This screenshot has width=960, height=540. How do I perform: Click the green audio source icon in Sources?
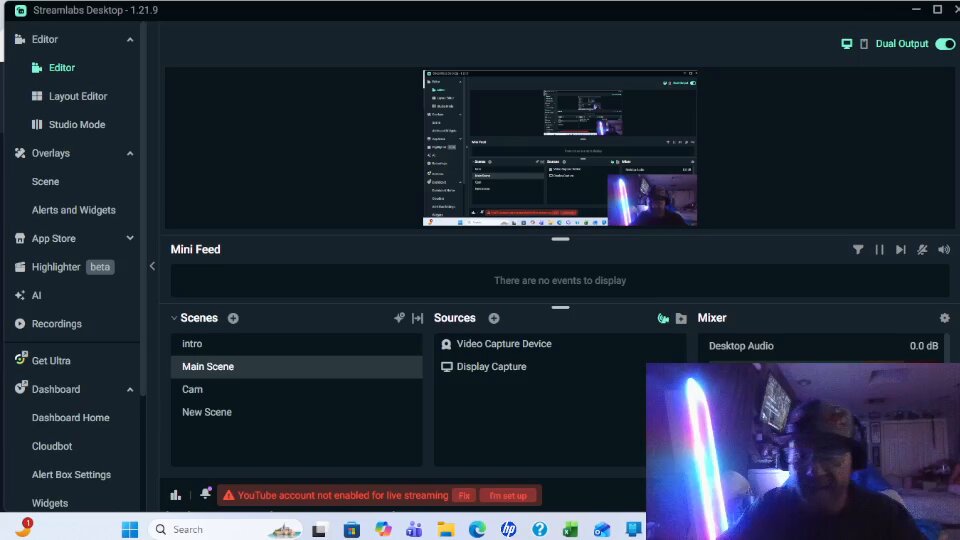pos(663,318)
